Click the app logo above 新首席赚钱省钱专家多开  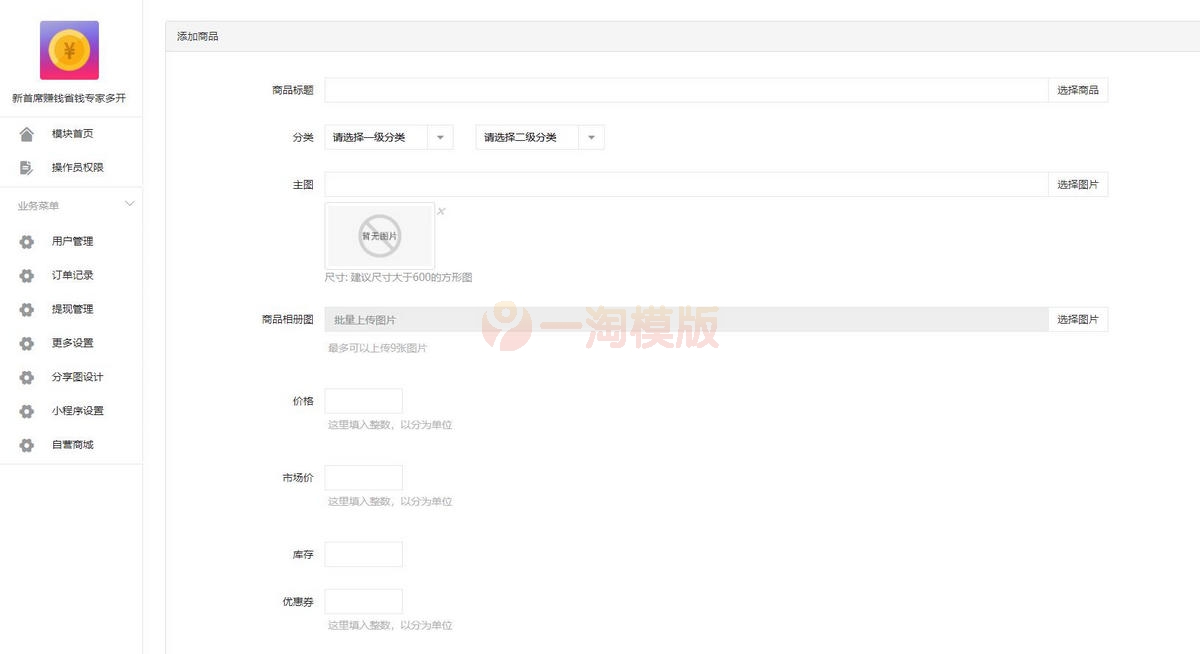(70, 50)
